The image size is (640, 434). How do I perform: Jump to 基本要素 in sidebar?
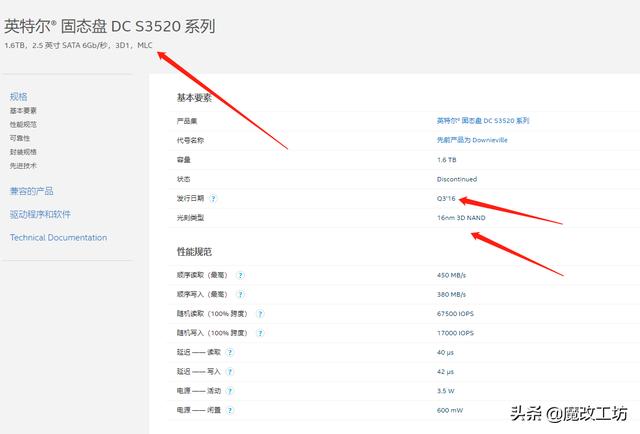click(x=23, y=111)
